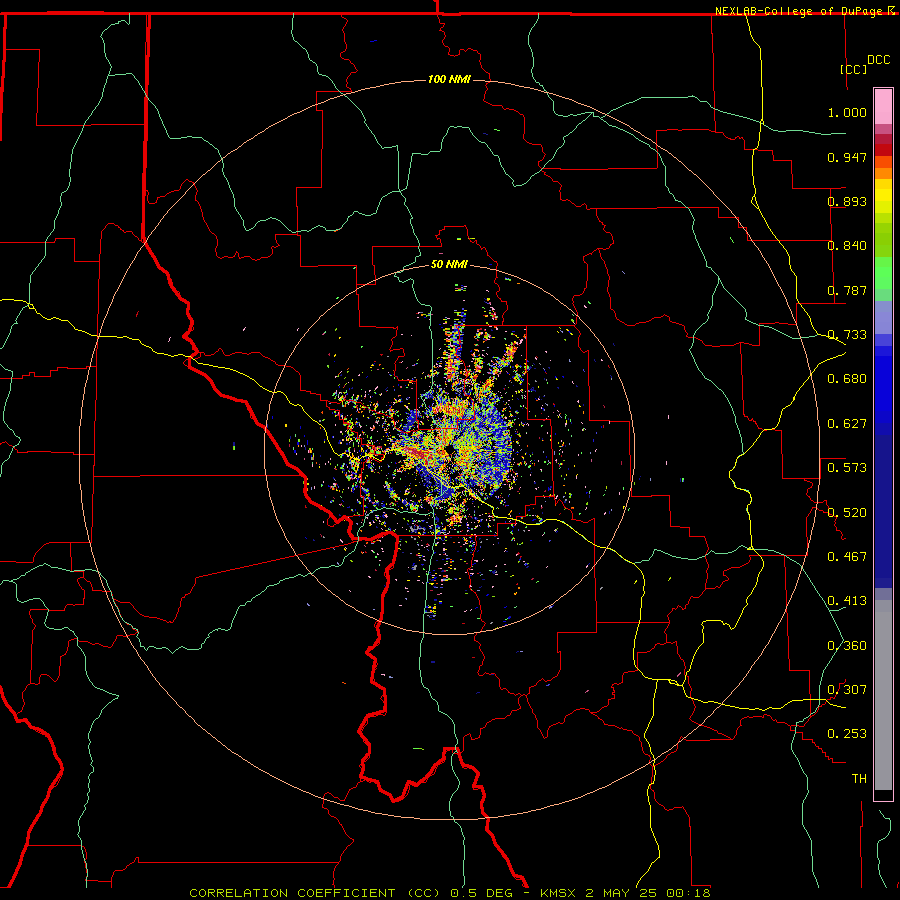
Task: Select the 0.253 legend value
Action: click(x=847, y=734)
